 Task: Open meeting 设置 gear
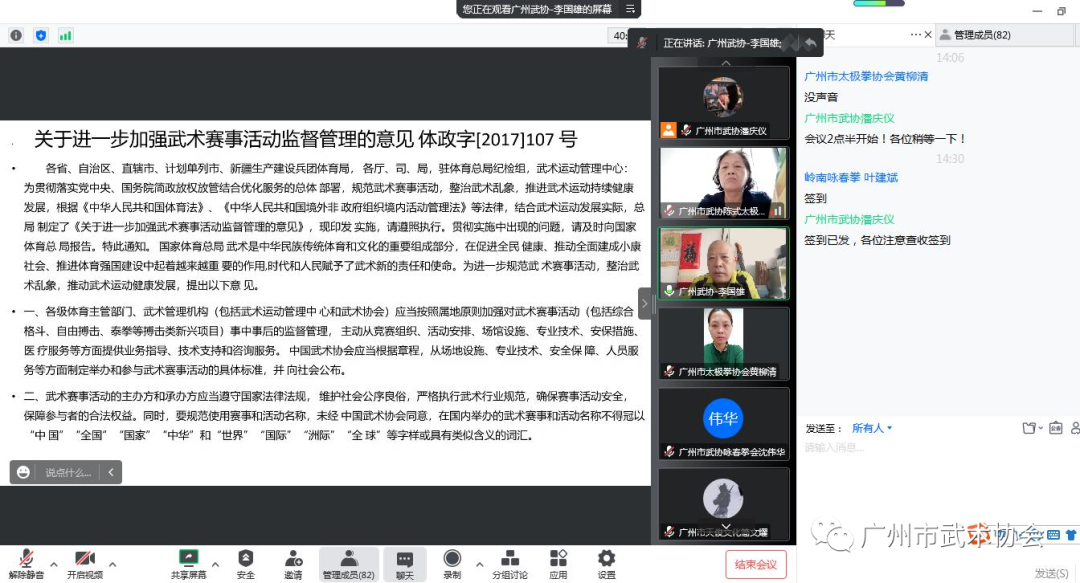point(606,564)
